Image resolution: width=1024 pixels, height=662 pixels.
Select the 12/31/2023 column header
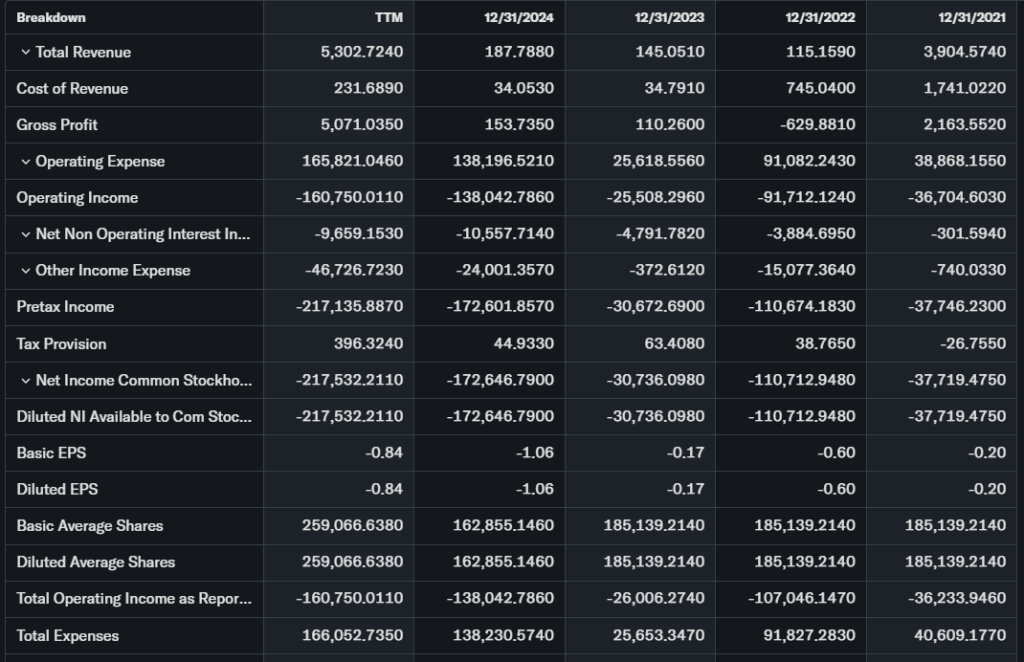669,17
